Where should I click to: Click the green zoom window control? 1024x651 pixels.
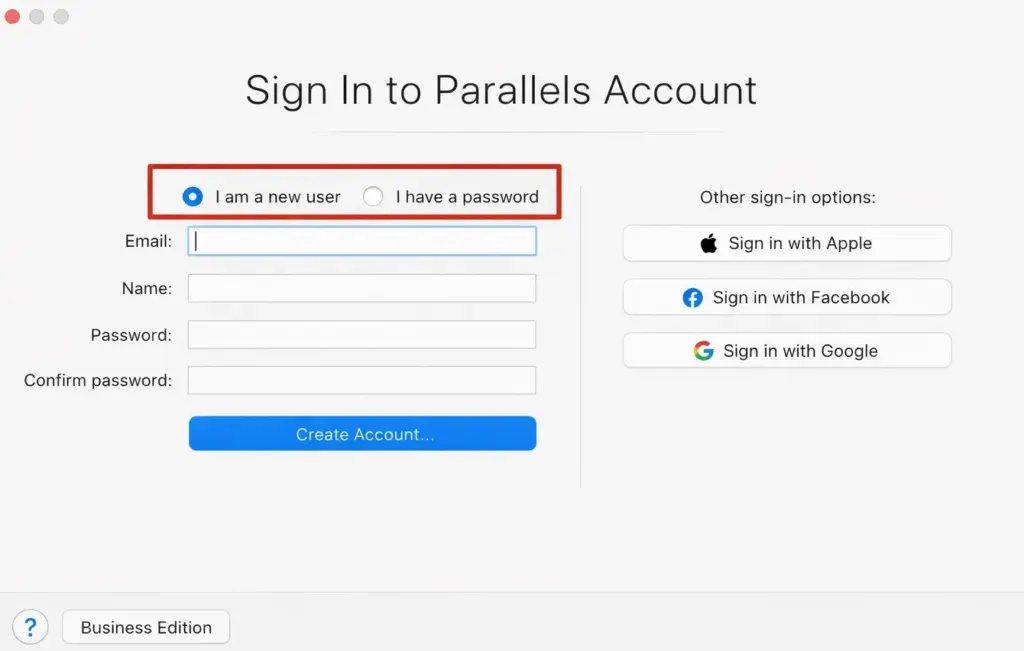[x=60, y=16]
